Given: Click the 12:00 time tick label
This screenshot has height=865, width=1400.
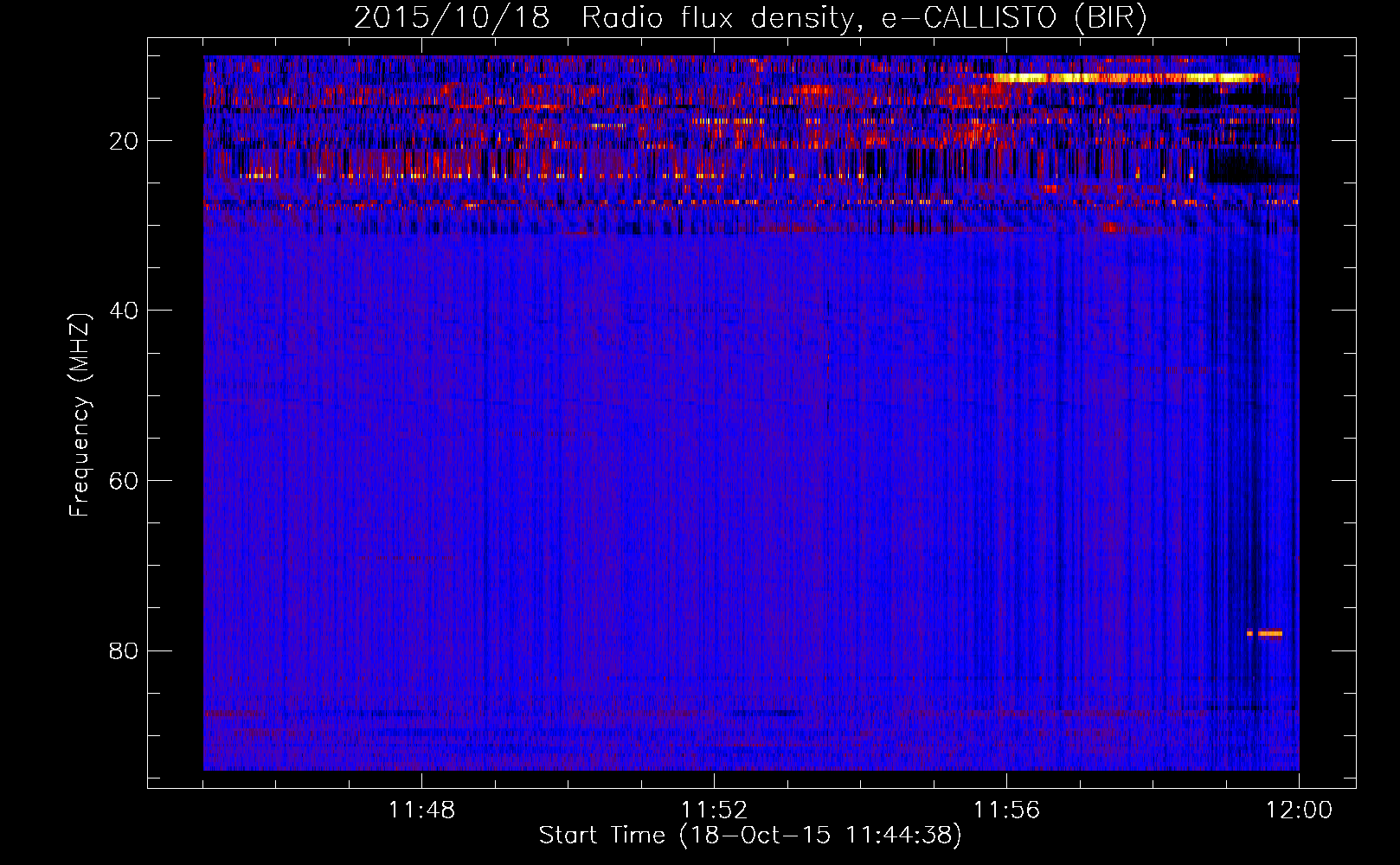Looking at the screenshot, I should coord(1299,811).
